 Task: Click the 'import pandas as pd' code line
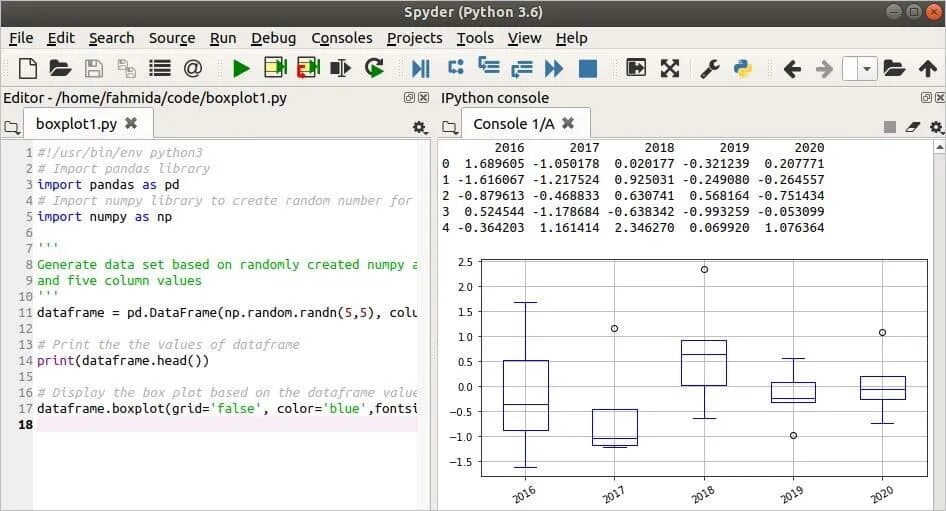[x=108, y=185]
